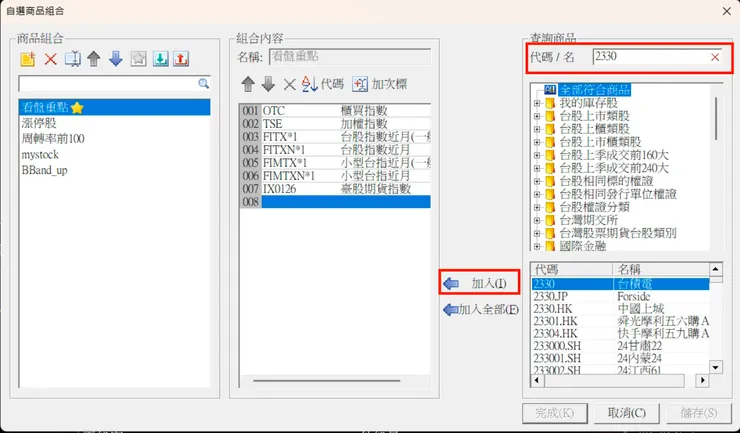The height and width of the screenshot is (433, 740).
Task: Select 台灣股票期貨台股類別 tree item
Action: pos(618,233)
